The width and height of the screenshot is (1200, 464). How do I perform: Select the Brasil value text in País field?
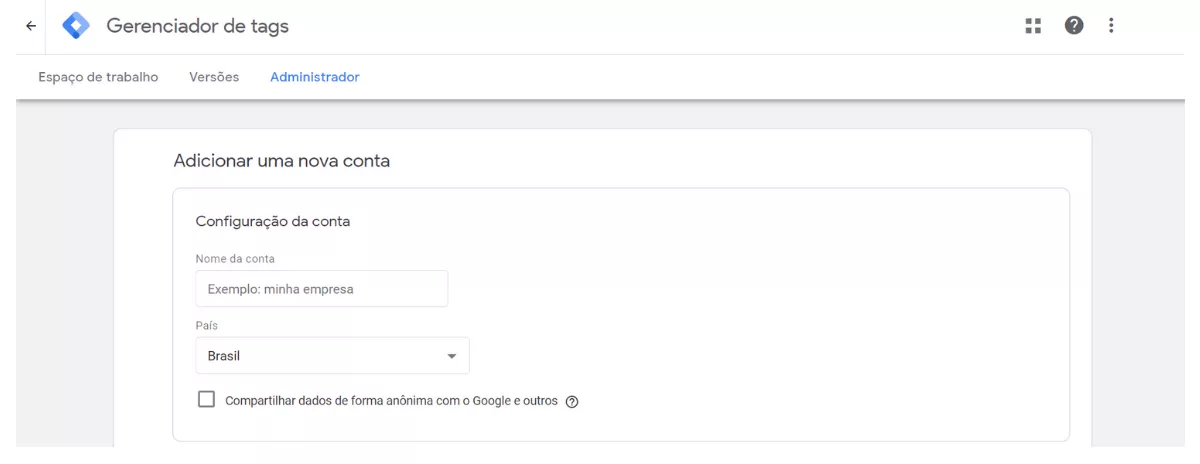click(x=224, y=356)
